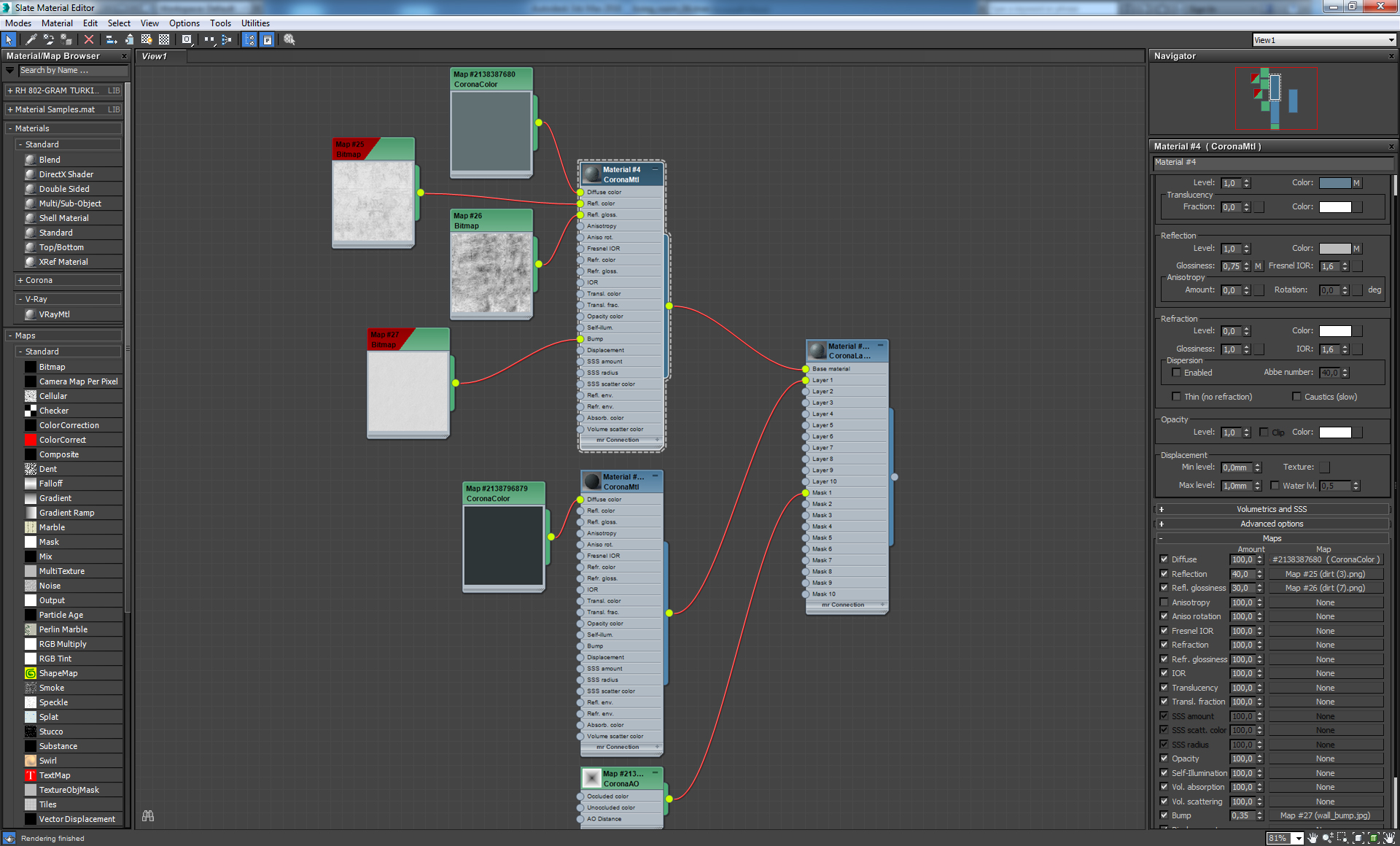Click None map button for Anisotropy
This screenshot has width=1400, height=846.
coord(1326,602)
